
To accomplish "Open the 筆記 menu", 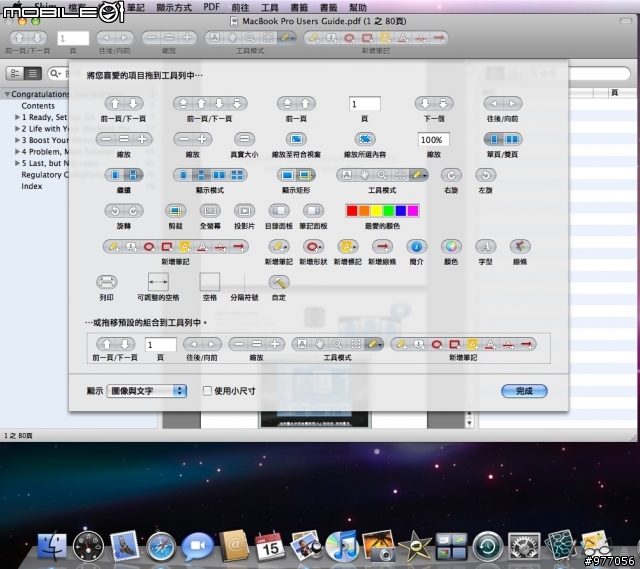I will point(136,7).
